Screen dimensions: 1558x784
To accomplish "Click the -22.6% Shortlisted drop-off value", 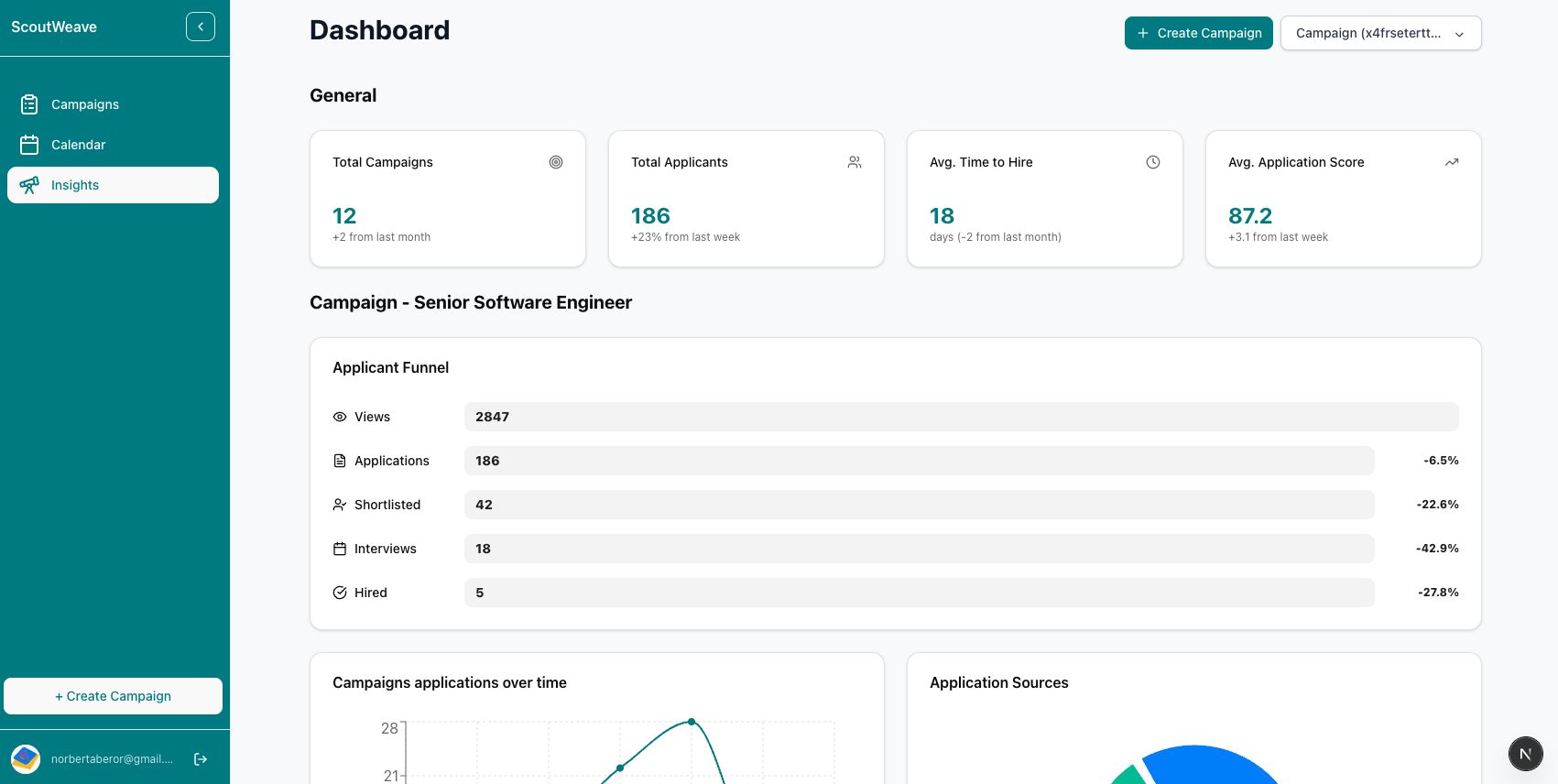I will coord(1437,505).
